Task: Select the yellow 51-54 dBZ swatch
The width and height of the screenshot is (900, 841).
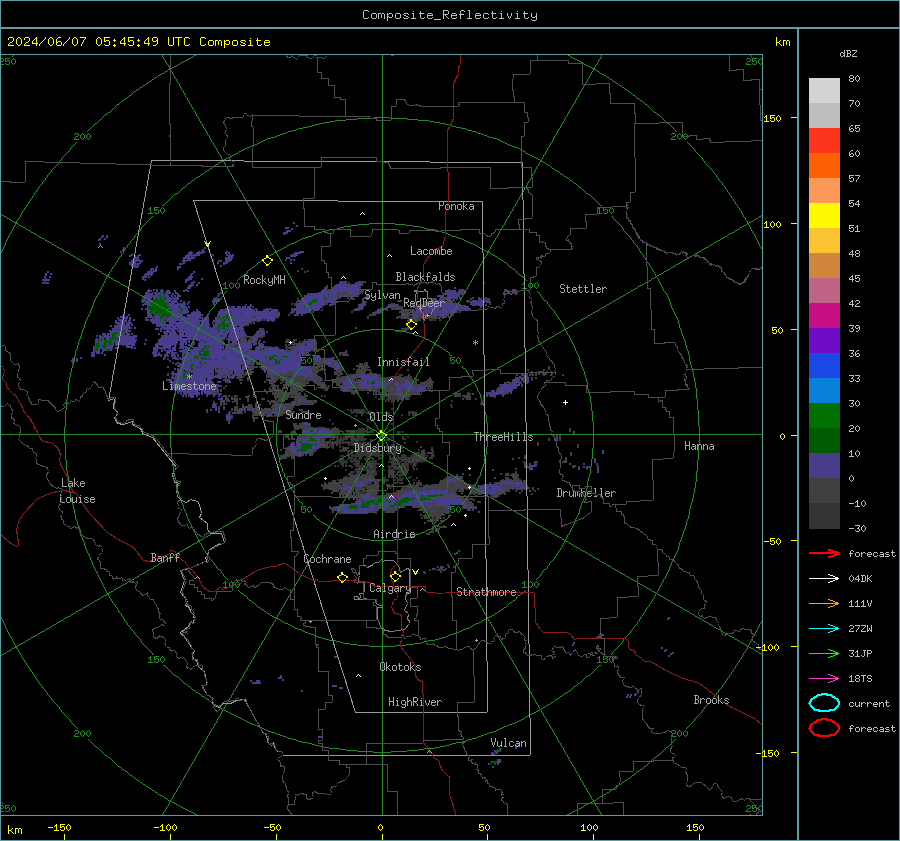Action: click(824, 216)
